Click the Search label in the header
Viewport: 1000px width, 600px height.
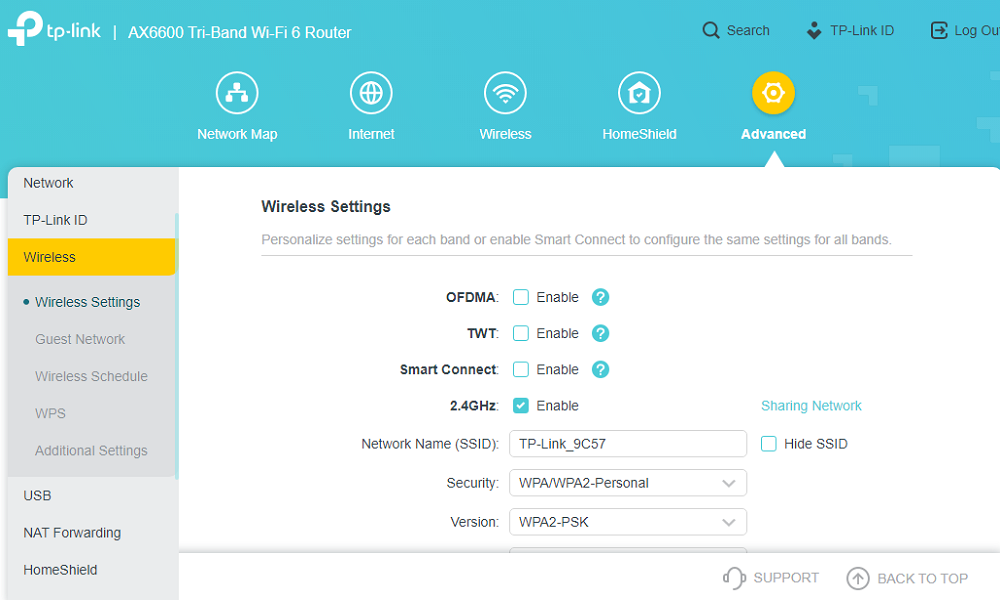[x=748, y=30]
